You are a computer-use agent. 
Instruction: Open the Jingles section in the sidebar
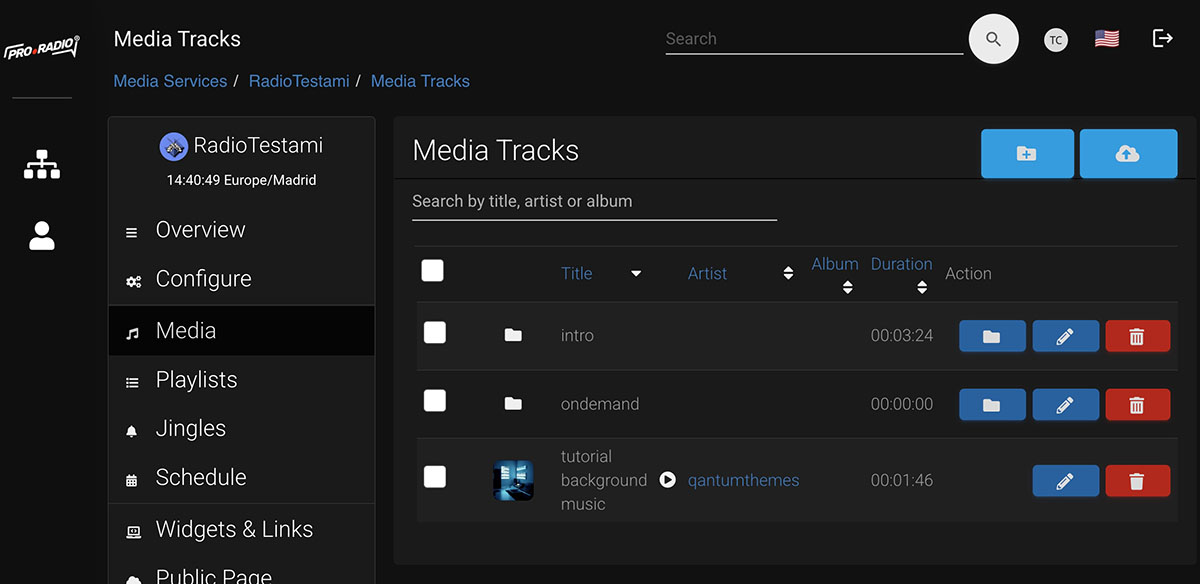tap(192, 428)
